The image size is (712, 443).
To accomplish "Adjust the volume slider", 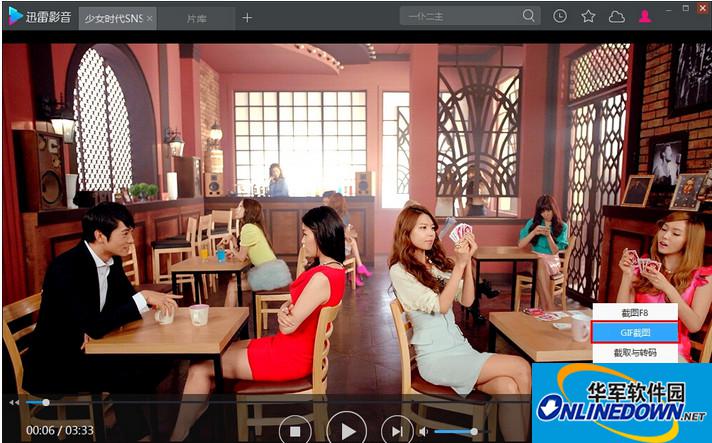I will 455,431.
